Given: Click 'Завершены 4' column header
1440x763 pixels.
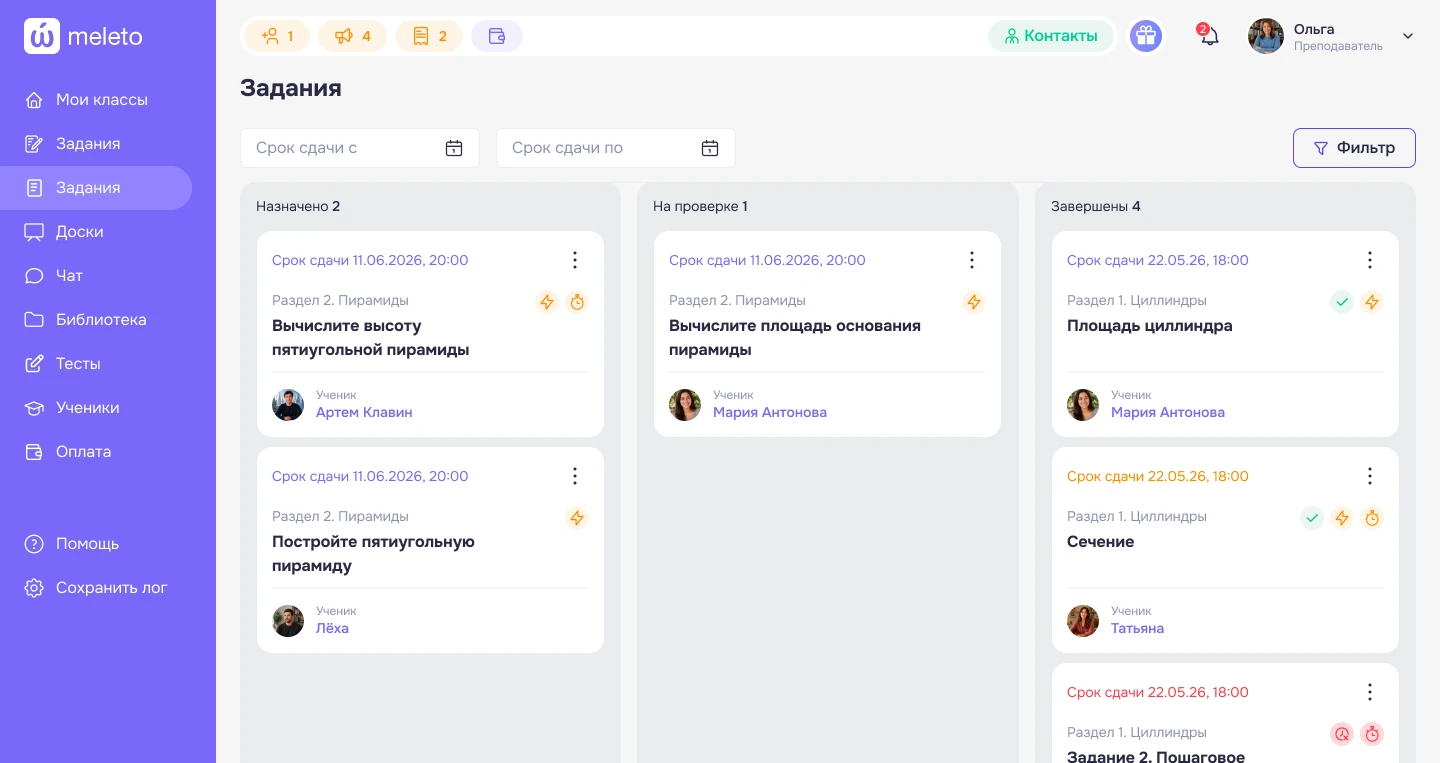Looking at the screenshot, I should [1096, 206].
